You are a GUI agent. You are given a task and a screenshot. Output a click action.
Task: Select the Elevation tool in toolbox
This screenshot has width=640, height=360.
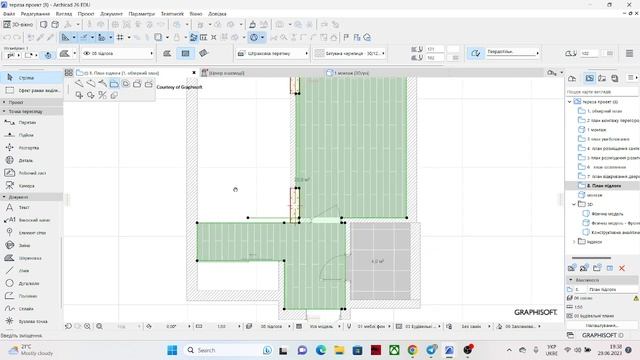(31, 135)
